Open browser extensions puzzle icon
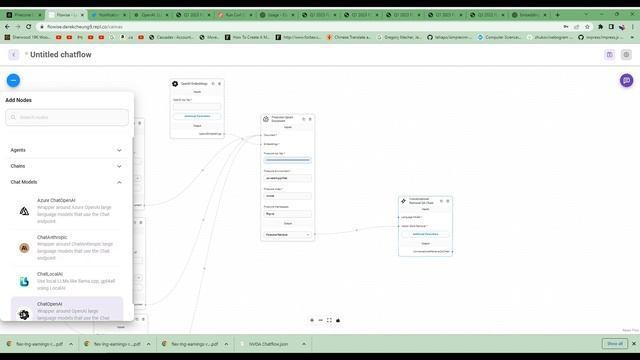Screen dimensions: 640x360 coord(600,27)
